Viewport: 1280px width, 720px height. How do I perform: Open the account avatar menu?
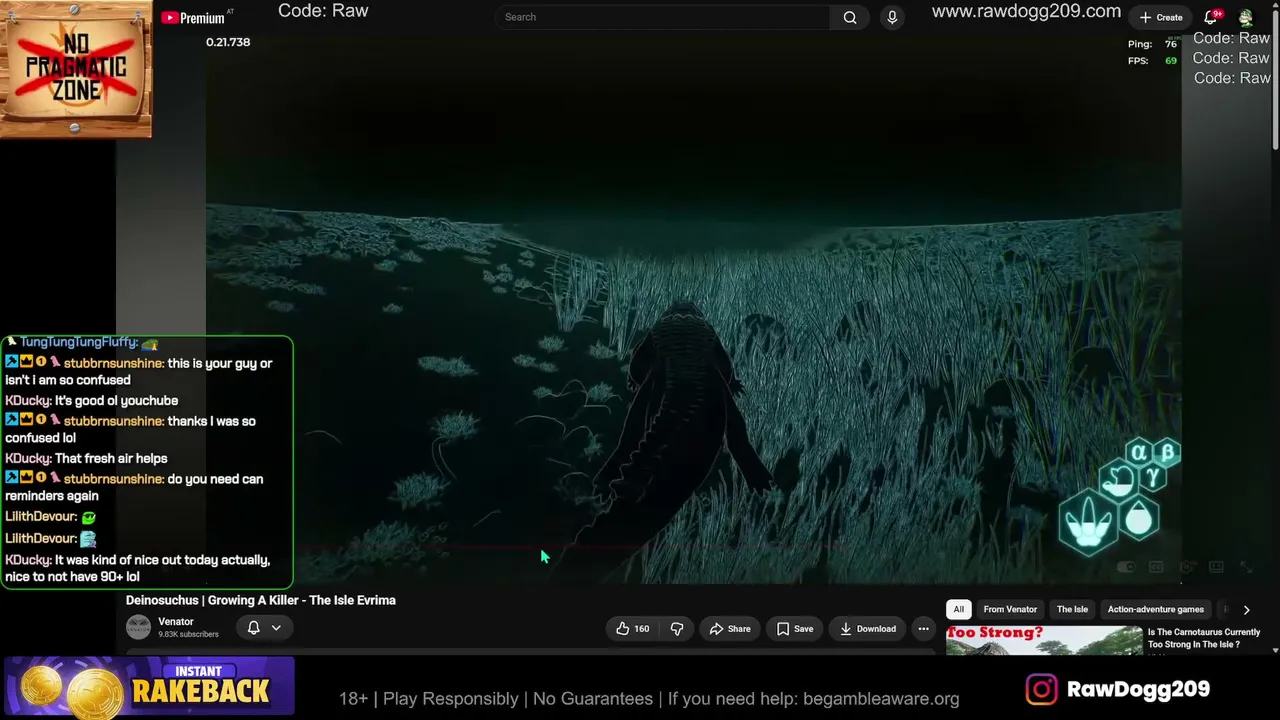pyautogui.click(x=1246, y=17)
